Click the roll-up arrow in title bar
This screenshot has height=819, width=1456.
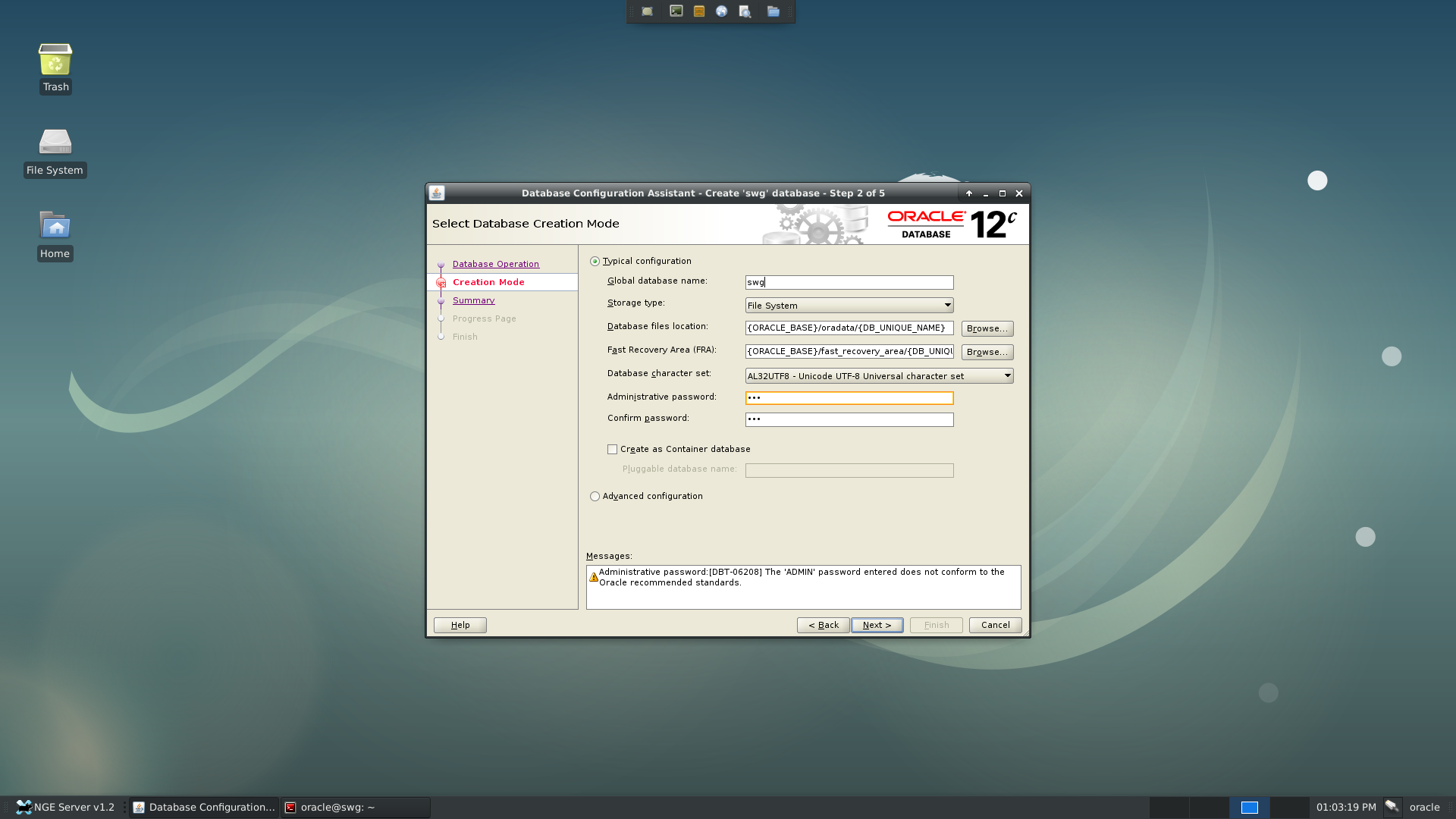(969, 193)
